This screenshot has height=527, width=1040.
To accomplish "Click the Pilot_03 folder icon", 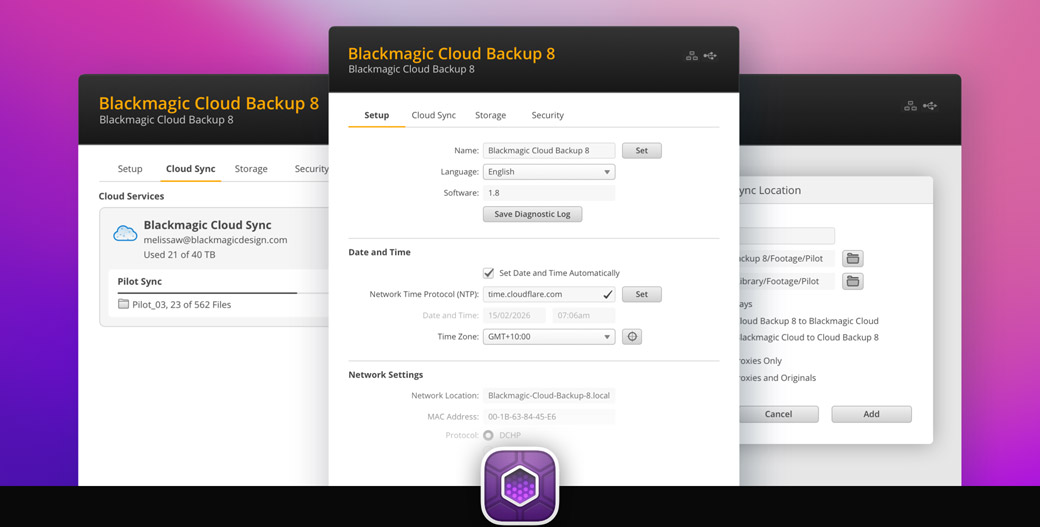I will (123, 304).
